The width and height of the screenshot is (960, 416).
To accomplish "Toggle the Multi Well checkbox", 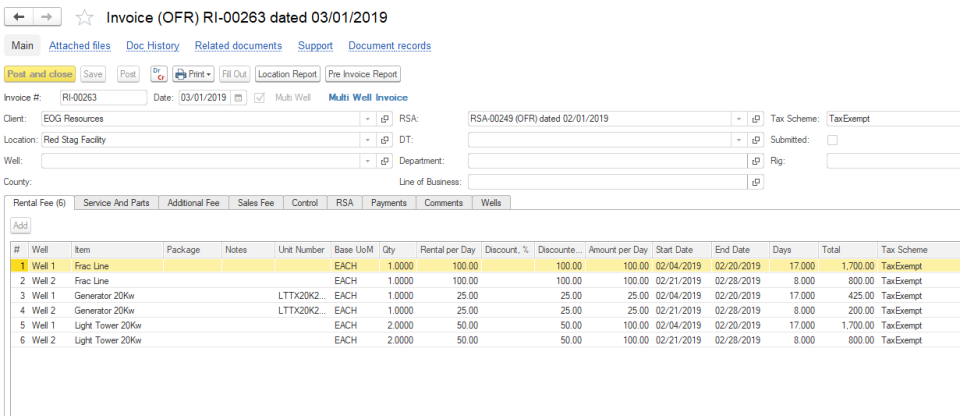I will [x=261, y=98].
